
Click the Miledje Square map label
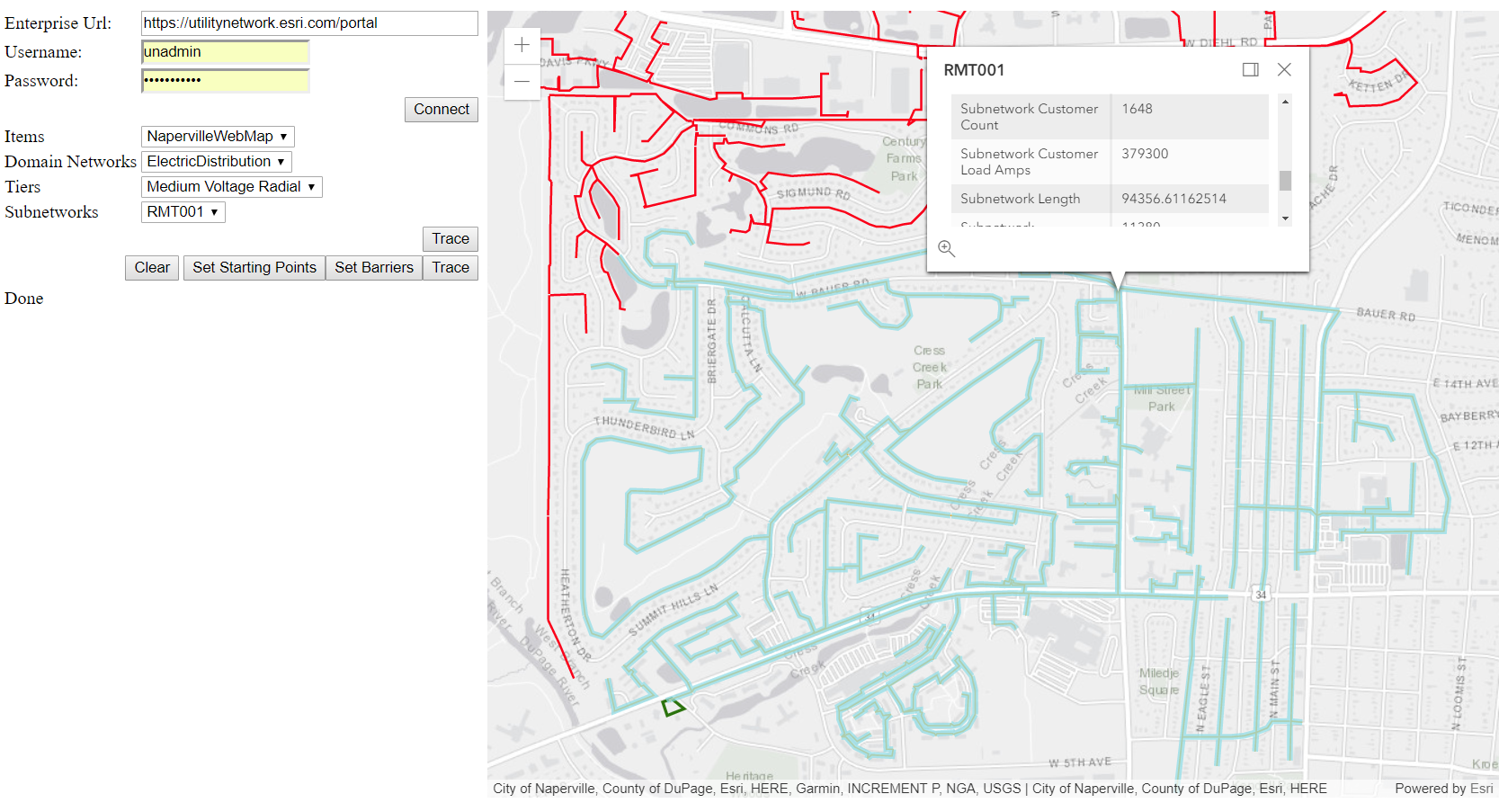1159,682
